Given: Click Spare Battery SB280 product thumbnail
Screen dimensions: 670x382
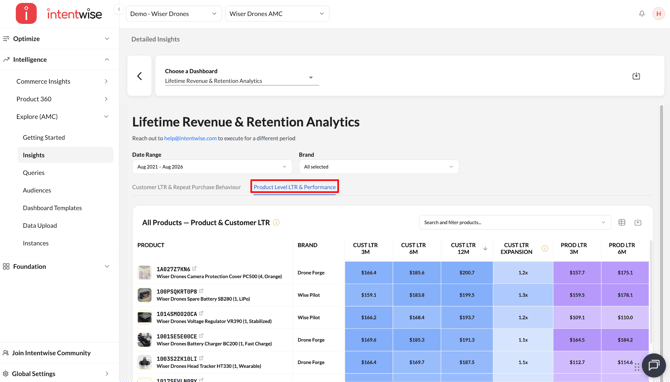Looking at the screenshot, I should 144,295.
